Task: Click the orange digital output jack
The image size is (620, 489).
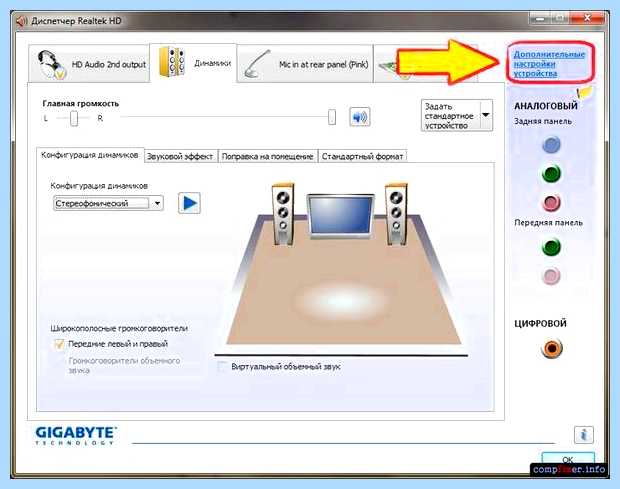Action: click(x=551, y=348)
